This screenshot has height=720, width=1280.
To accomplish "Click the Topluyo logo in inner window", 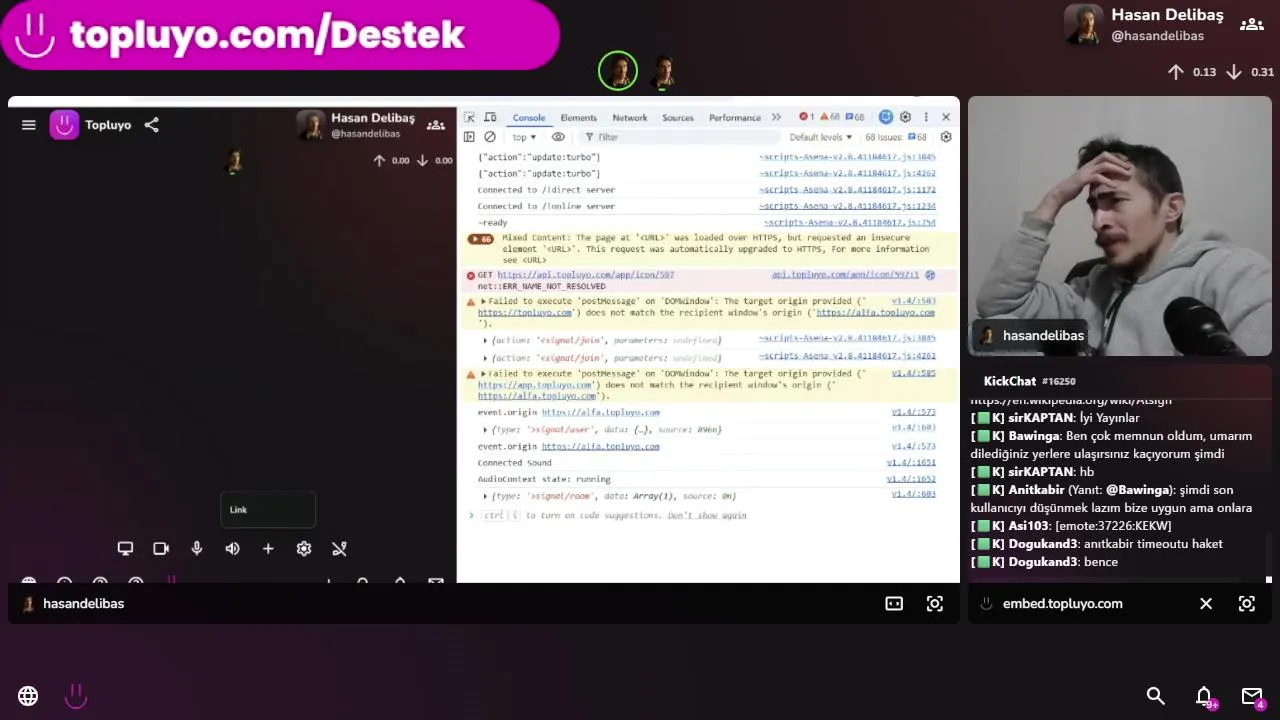I will (x=64, y=125).
